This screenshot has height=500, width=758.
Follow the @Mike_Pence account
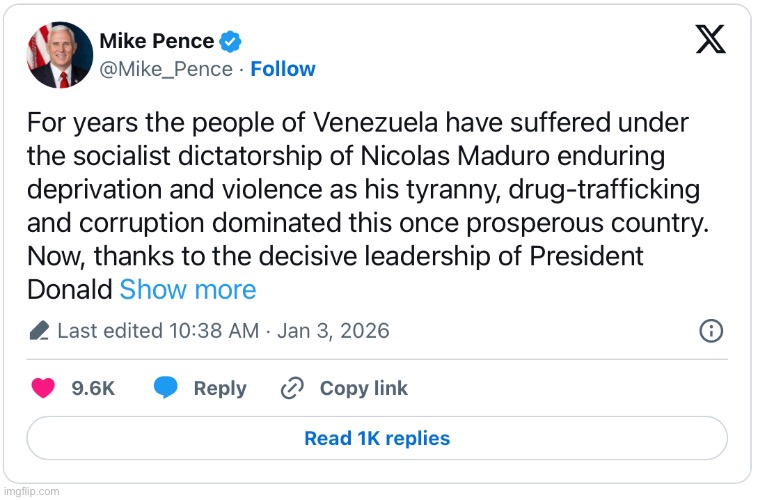[x=283, y=69]
